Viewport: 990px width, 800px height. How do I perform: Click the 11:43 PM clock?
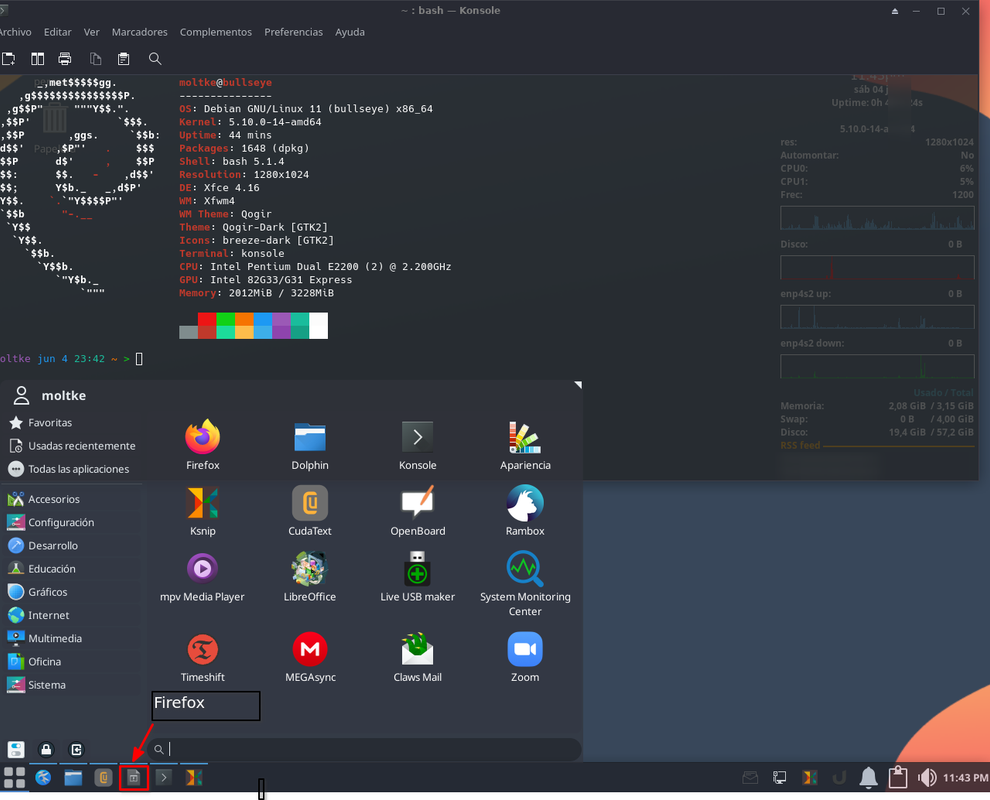965,778
